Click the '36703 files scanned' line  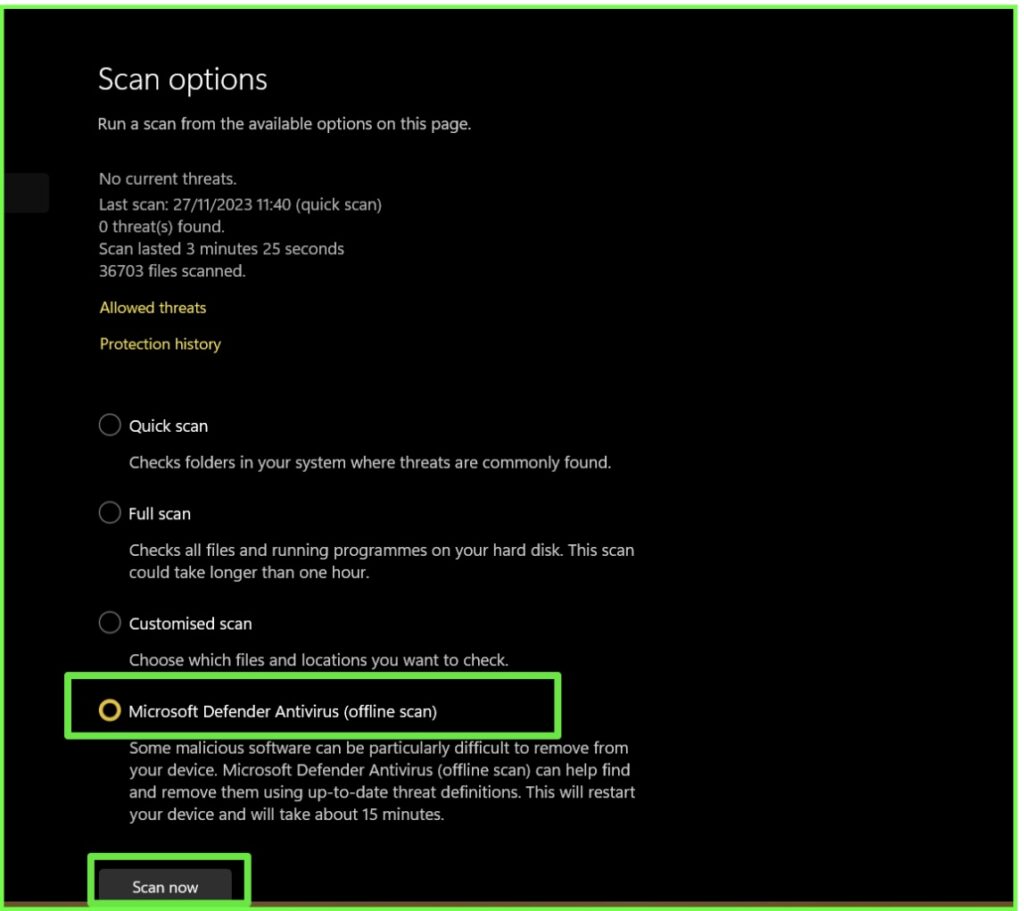[x=182, y=270]
